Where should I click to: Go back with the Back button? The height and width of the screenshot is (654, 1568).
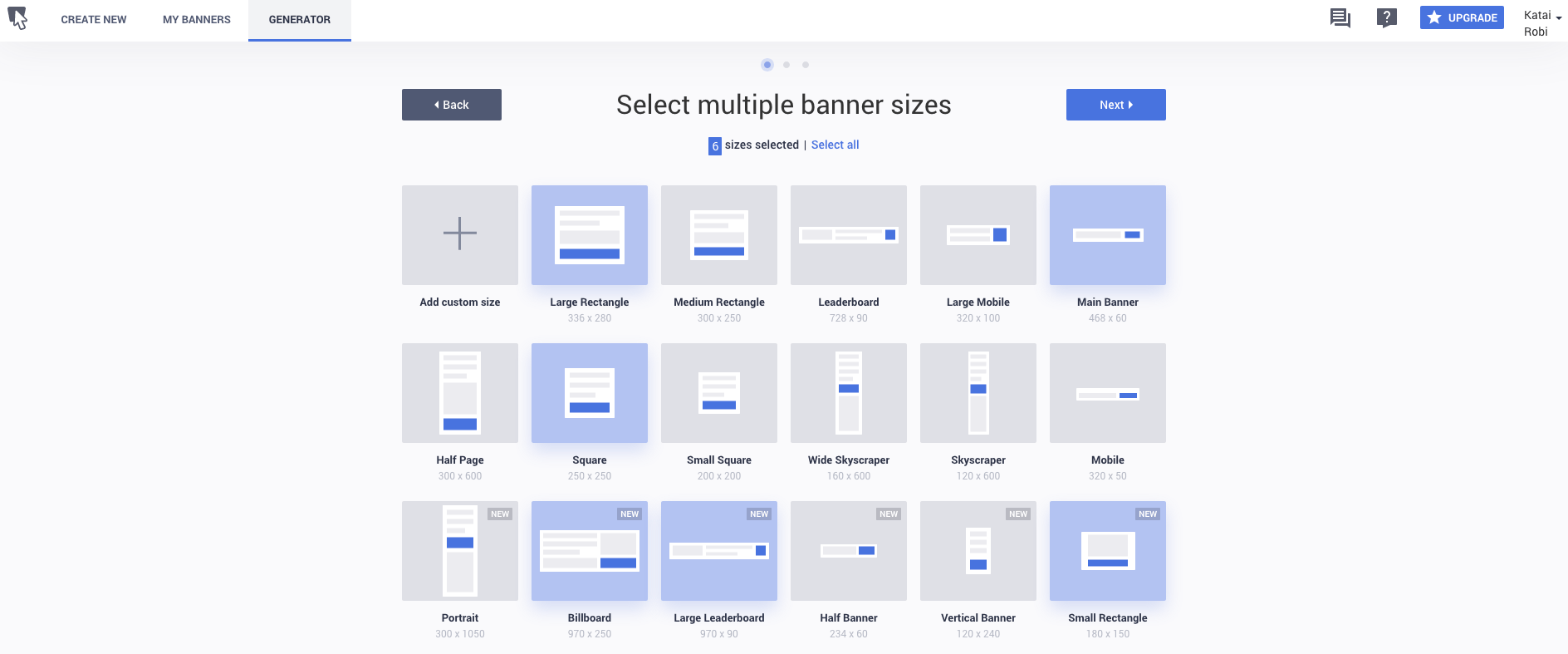452,105
